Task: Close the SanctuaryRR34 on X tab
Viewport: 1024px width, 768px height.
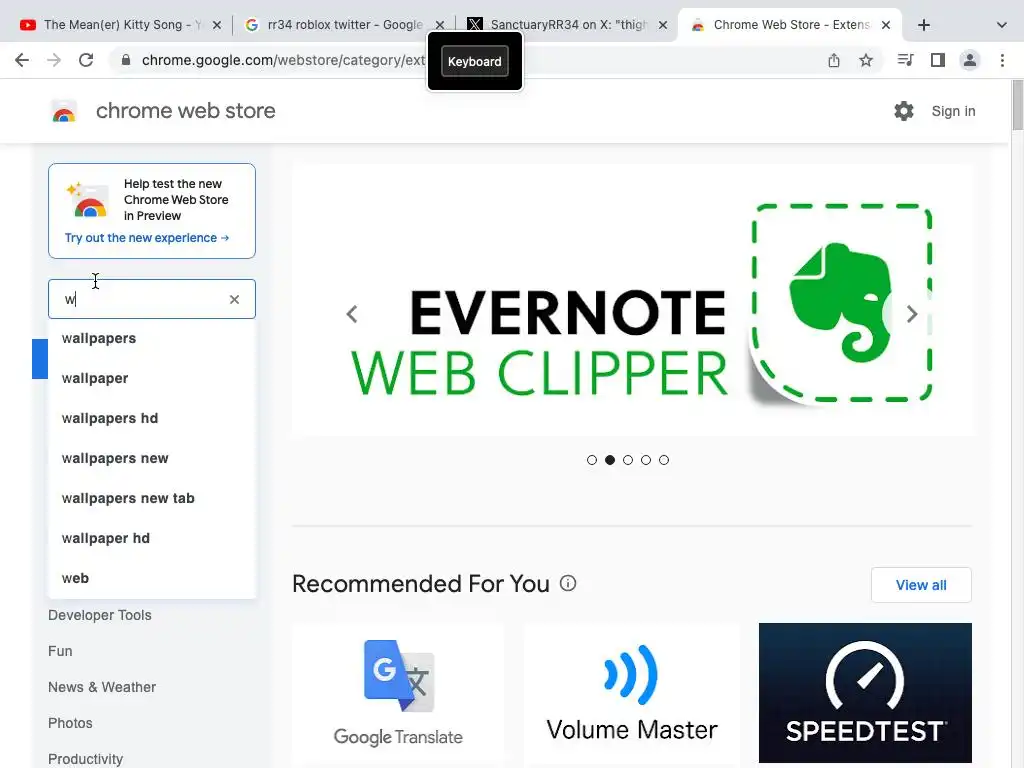Action: pos(662,25)
